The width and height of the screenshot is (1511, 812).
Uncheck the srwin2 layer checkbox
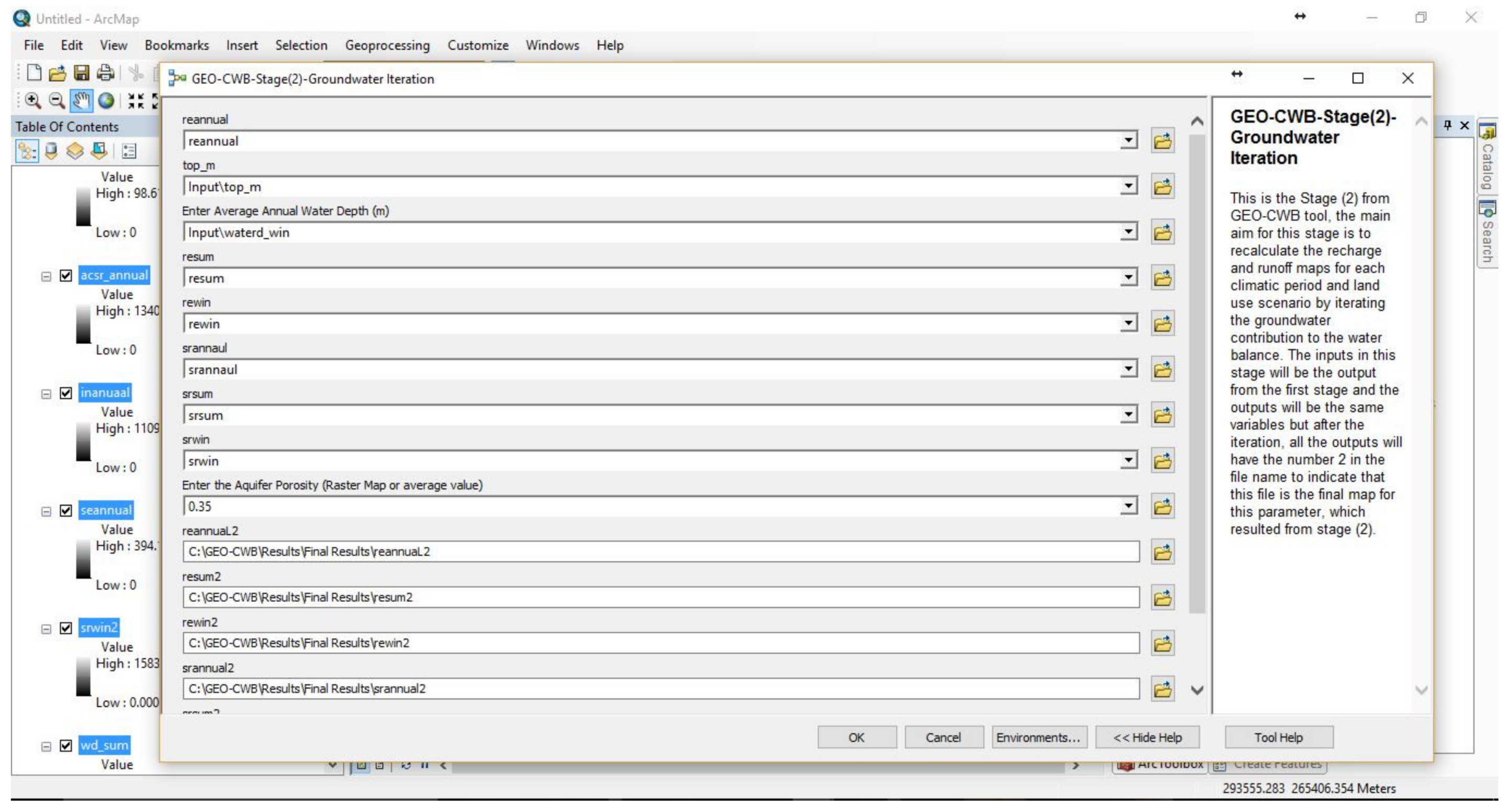tap(66, 629)
